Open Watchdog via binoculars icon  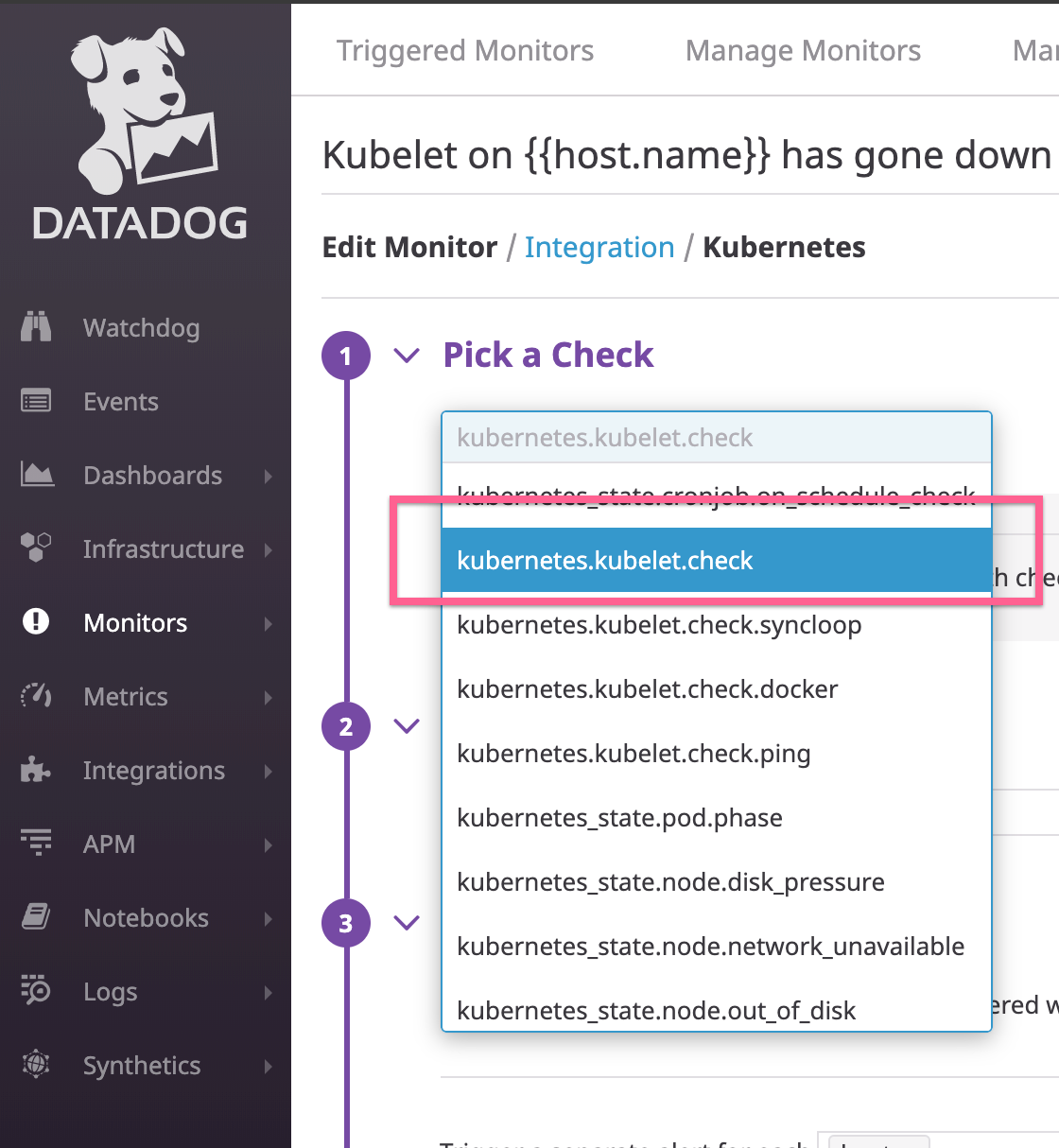tap(36, 327)
